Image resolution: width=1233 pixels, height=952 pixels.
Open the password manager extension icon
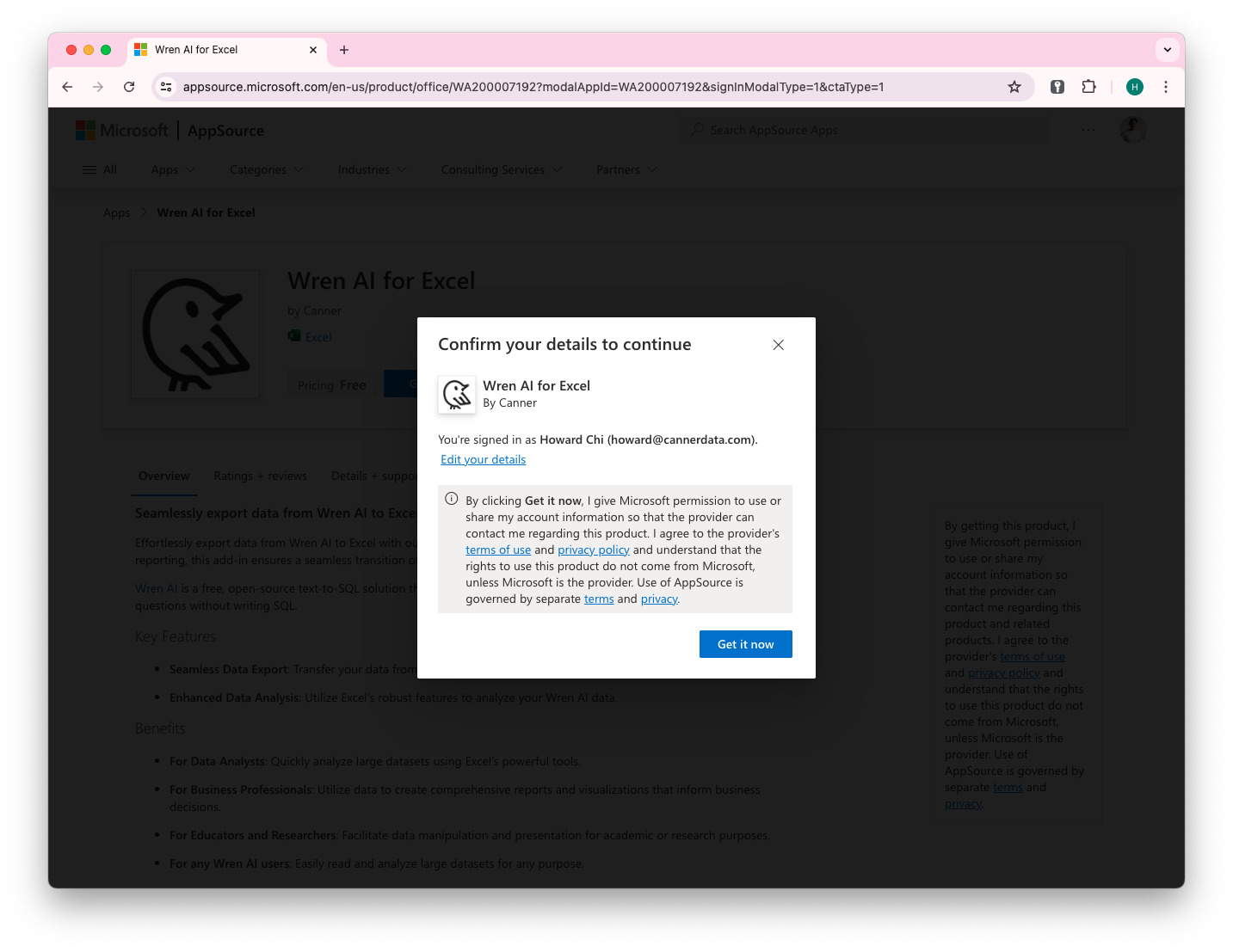pyautogui.click(x=1057, y=87)
